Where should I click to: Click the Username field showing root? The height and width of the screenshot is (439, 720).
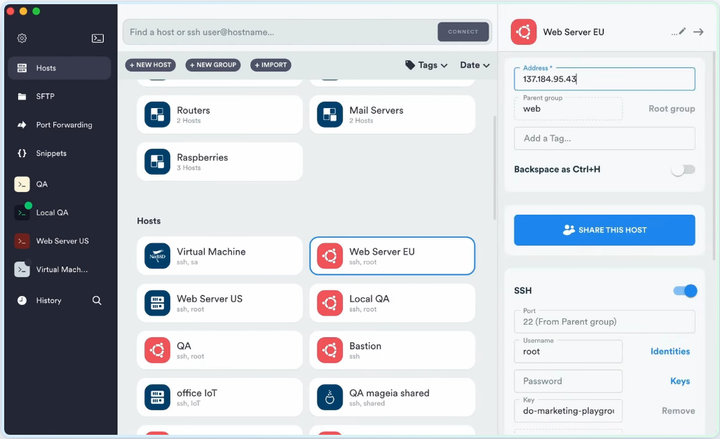[x=568, y=351]
